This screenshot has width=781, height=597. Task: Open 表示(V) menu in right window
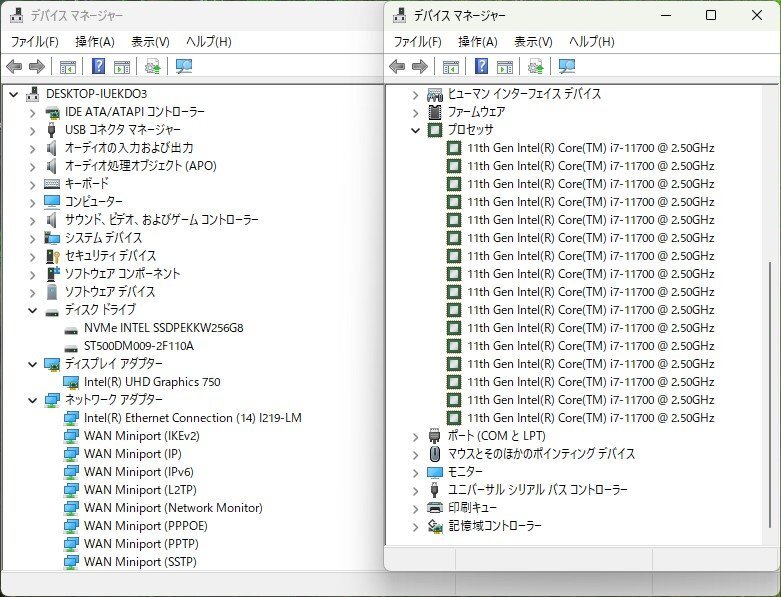tap(533, 42)
